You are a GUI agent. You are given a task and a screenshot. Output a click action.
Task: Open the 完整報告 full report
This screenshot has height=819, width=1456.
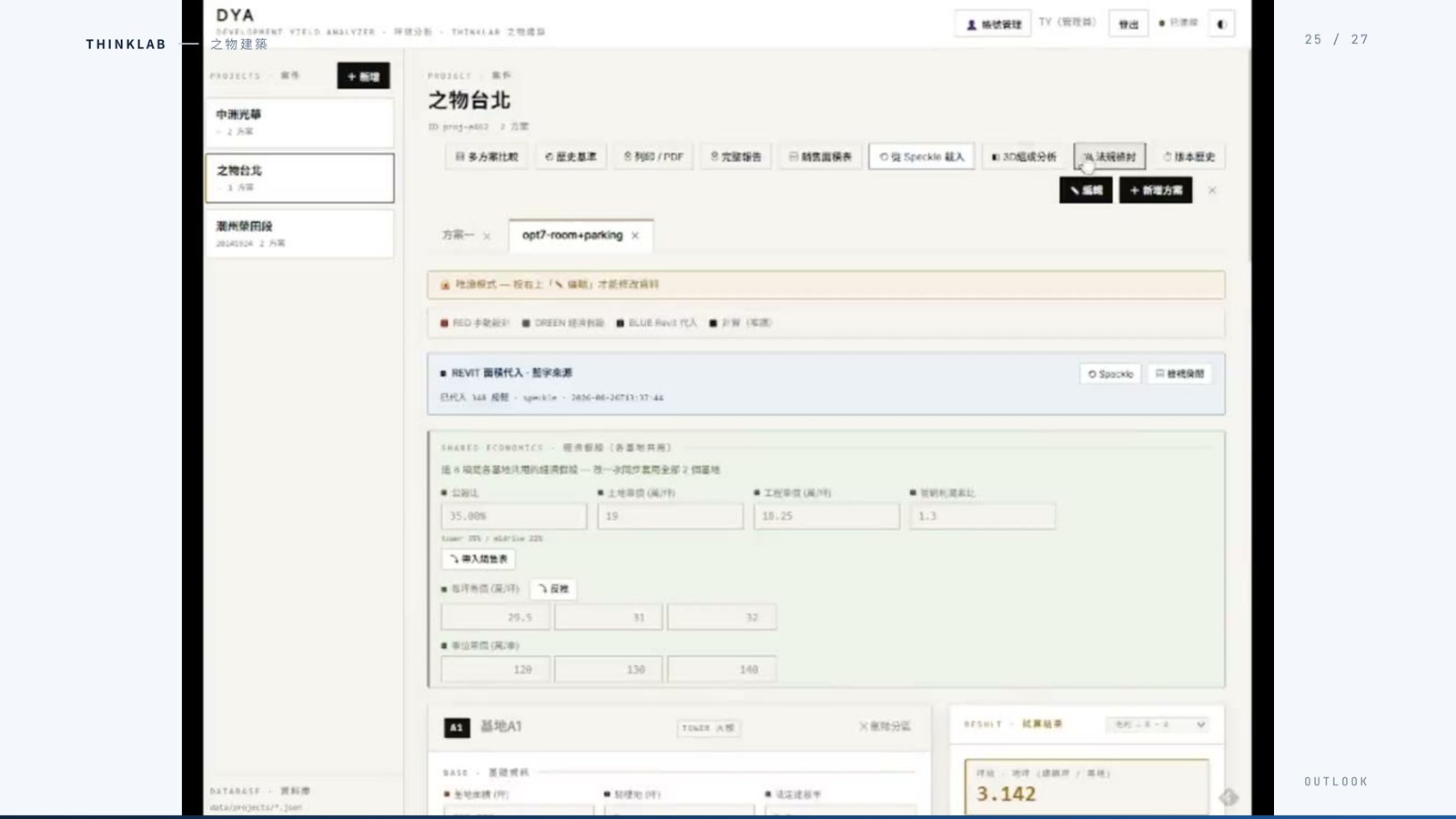735,157
